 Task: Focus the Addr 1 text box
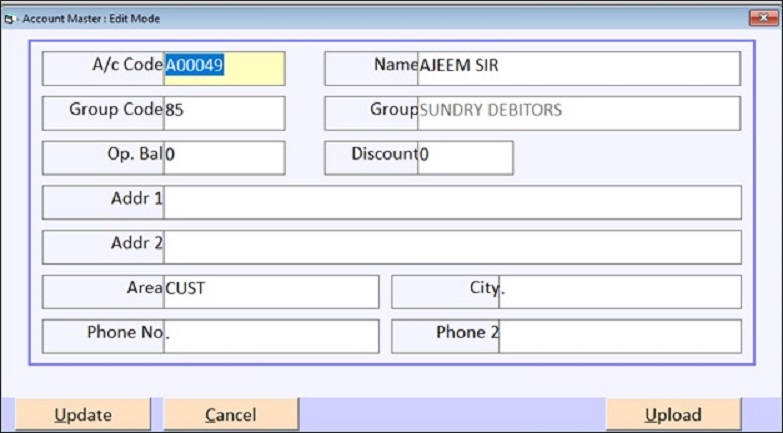pyautogui.click(x=452, y=202)
